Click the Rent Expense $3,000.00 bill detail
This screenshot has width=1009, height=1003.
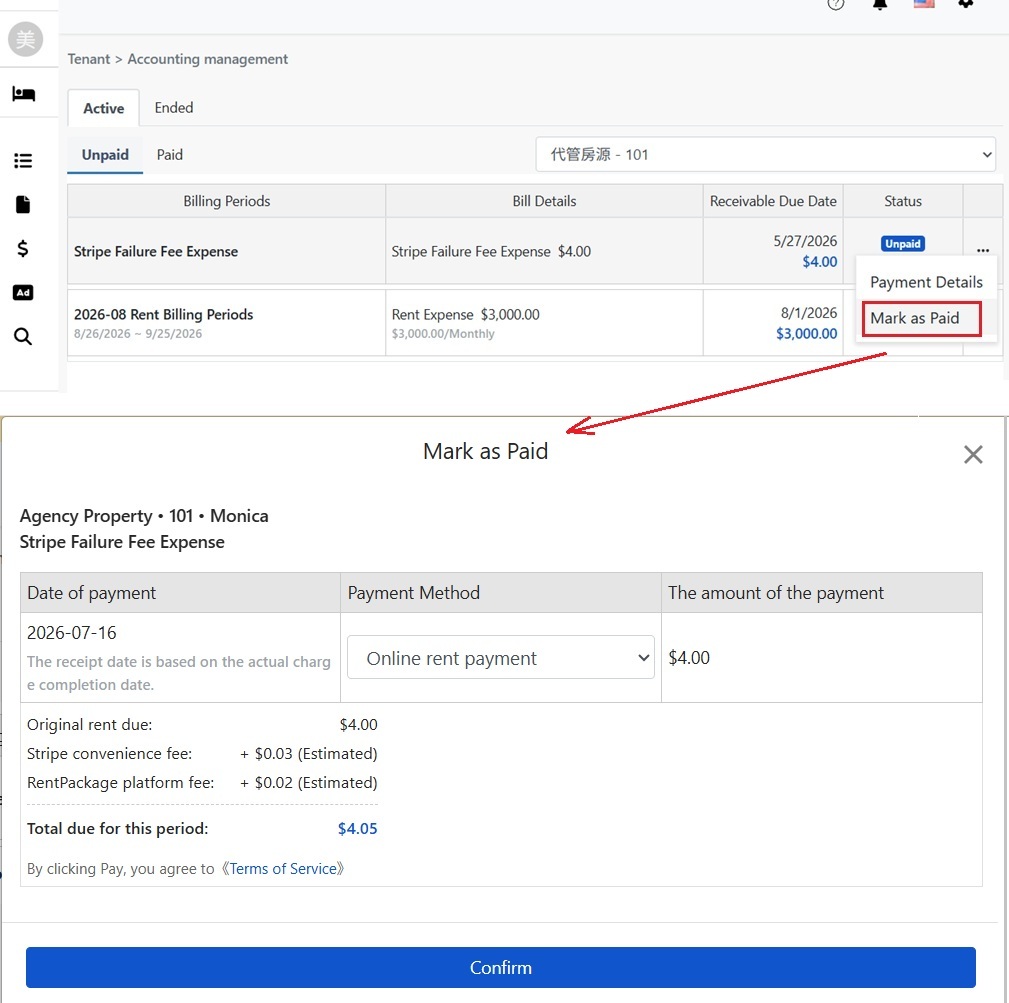point(466,315)
